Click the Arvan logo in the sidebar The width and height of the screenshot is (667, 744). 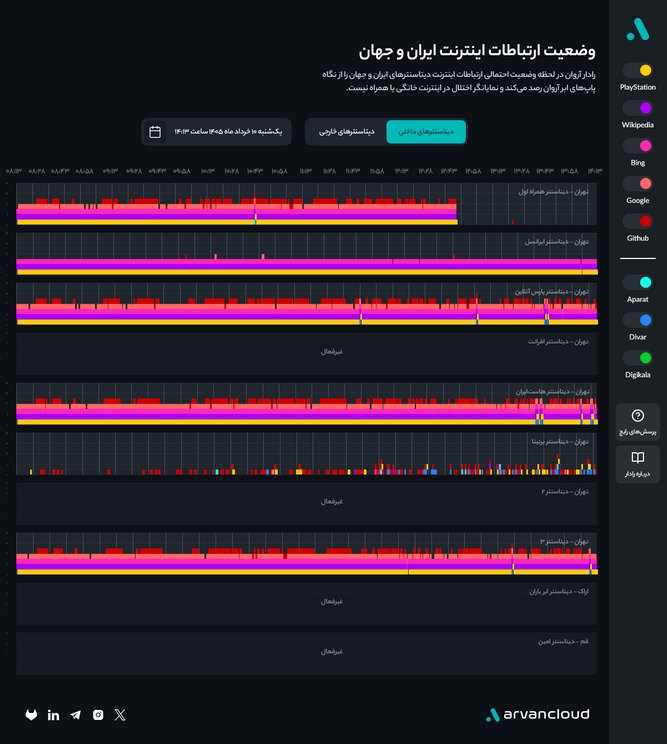638,29
